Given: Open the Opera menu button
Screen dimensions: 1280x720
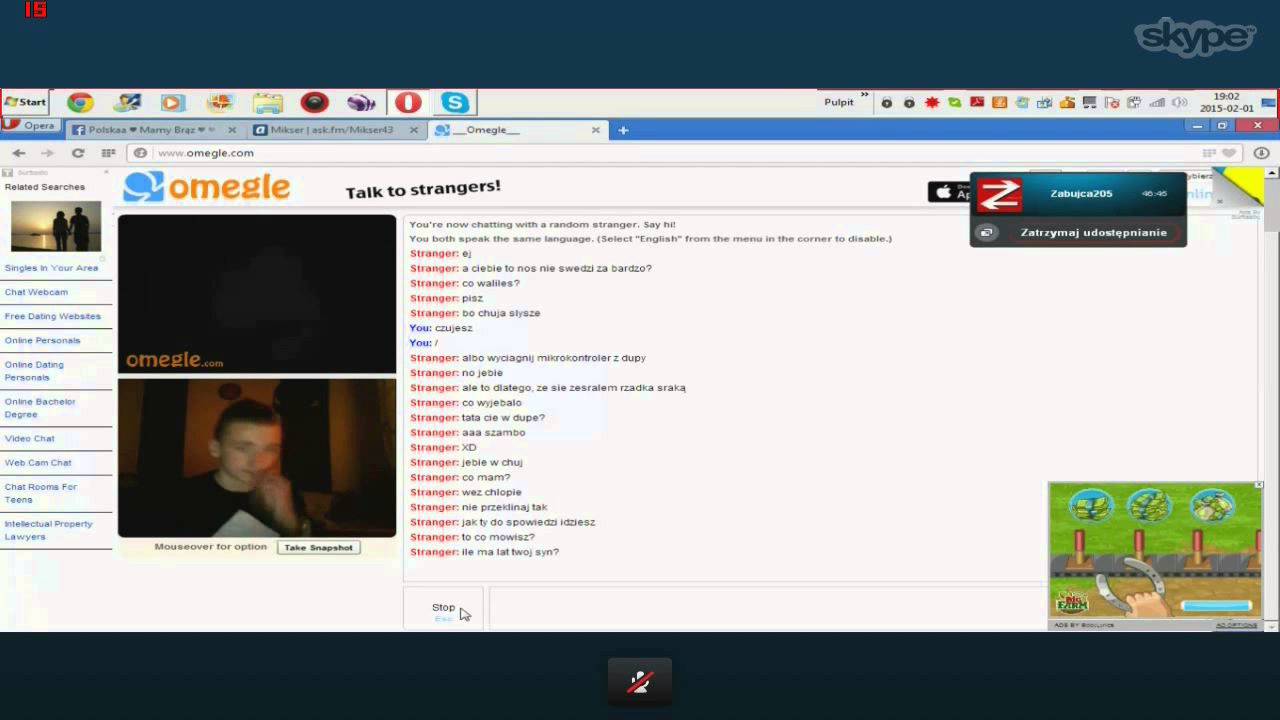Looking at the screenshot, I should point(30,126).
